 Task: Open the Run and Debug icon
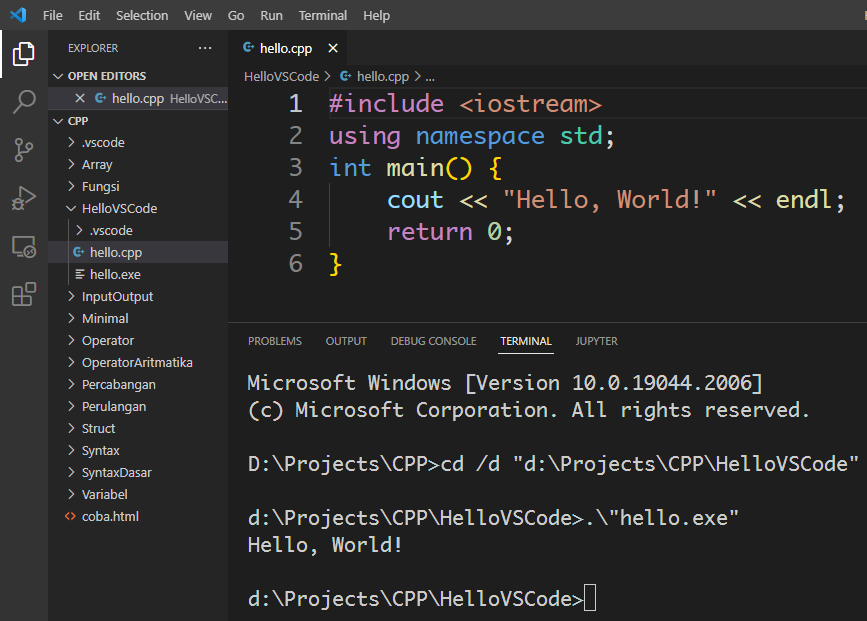[x=23, y=198]
